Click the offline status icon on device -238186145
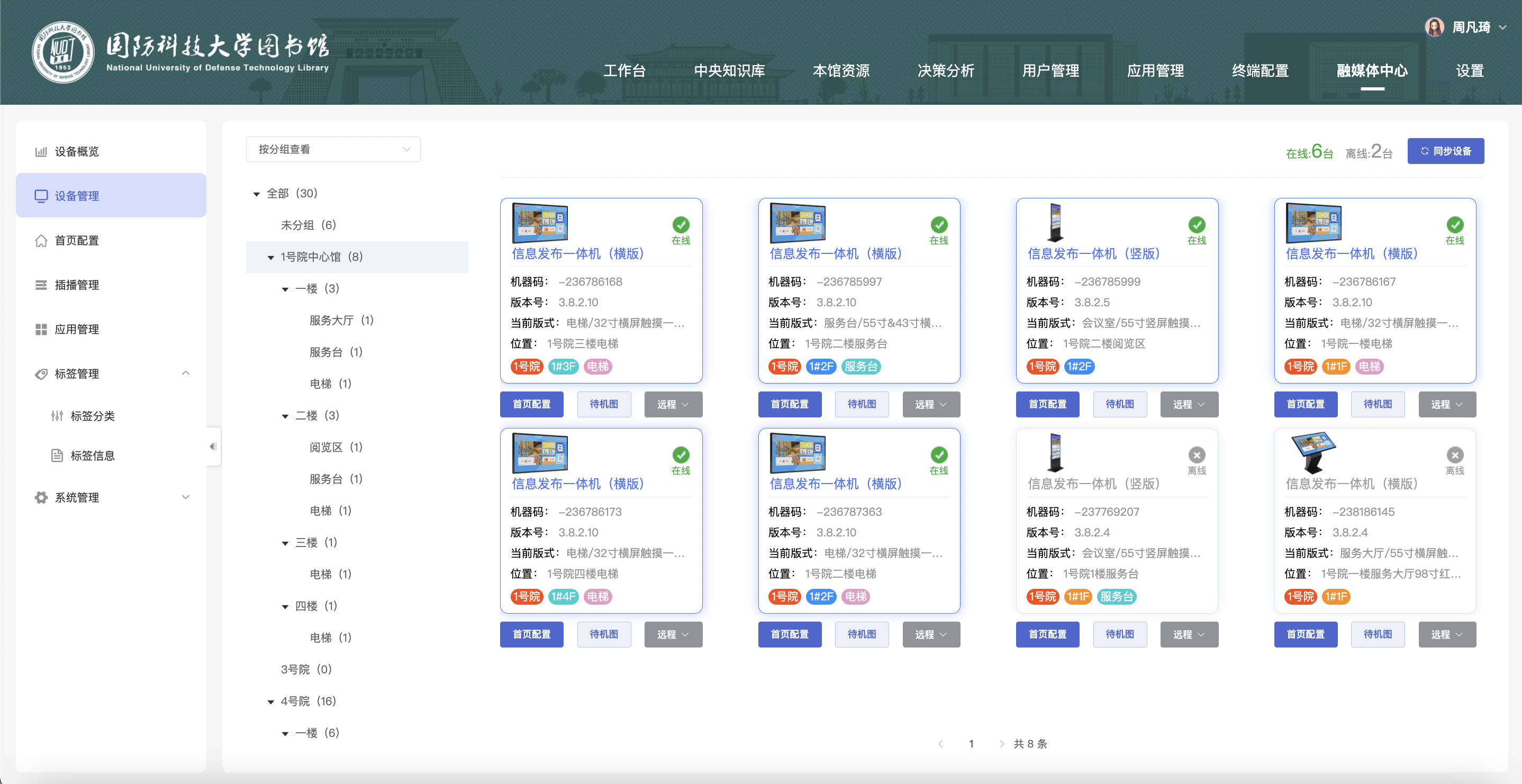 coord(1455,455)
